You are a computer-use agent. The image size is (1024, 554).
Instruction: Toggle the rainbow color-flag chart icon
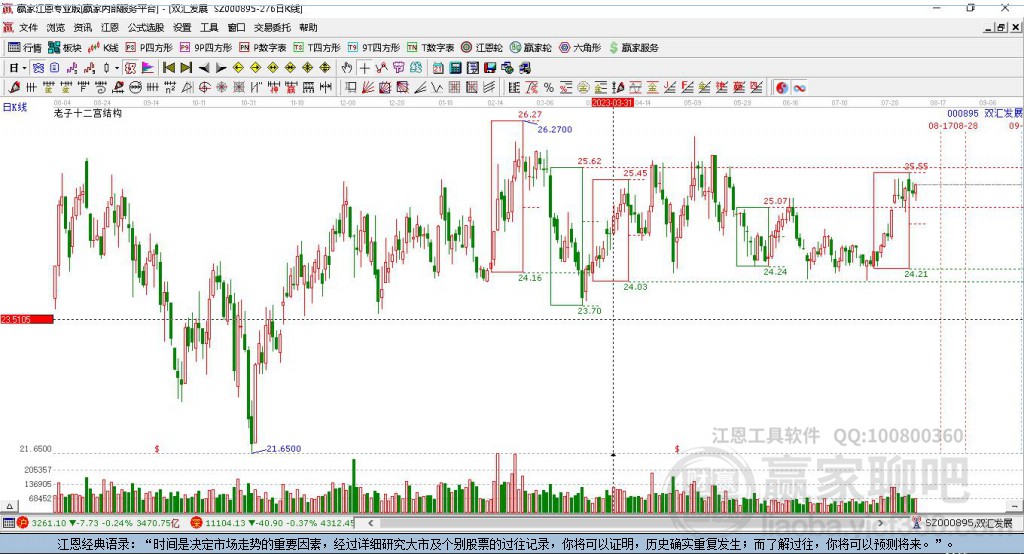coord(148,68)
